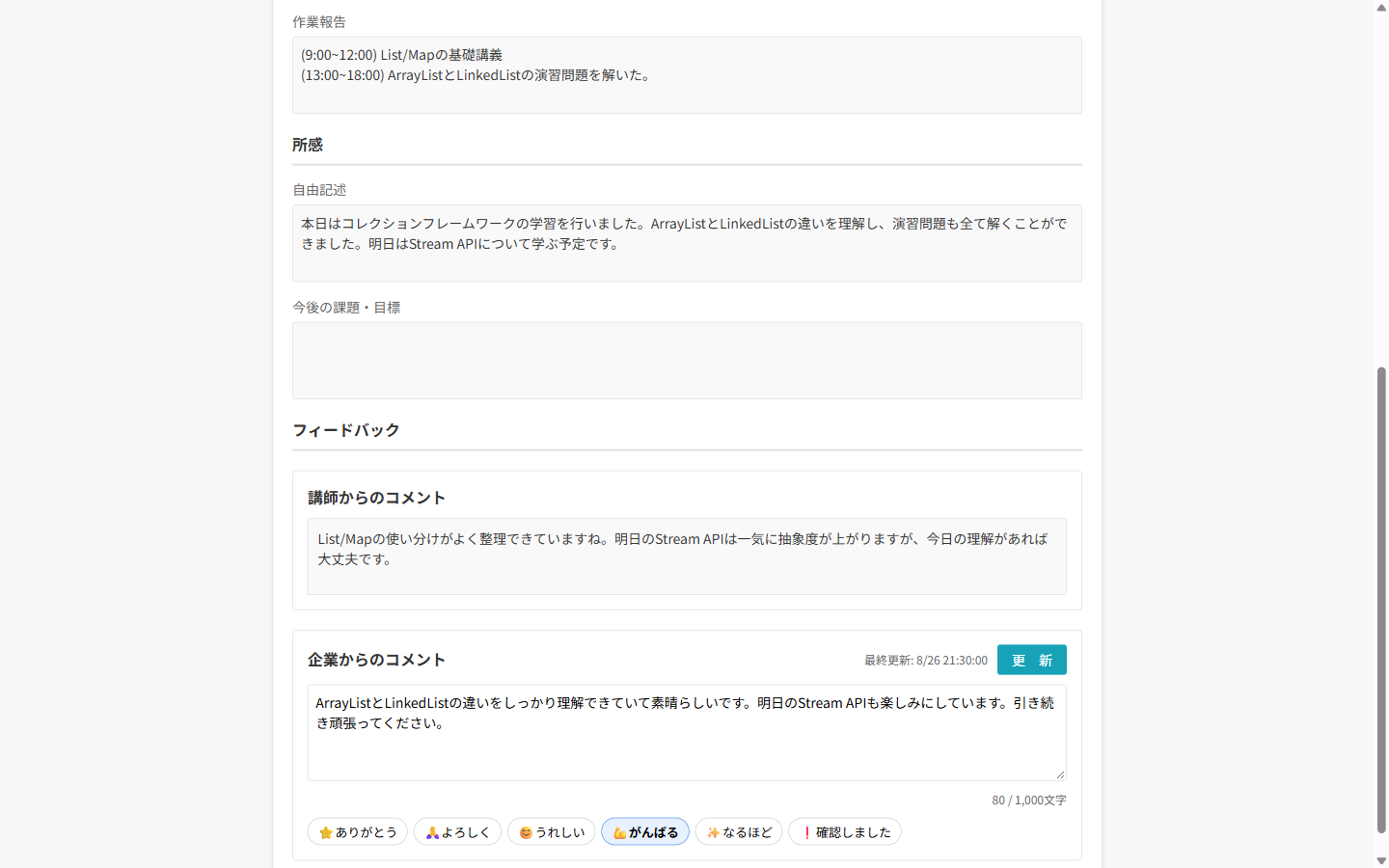Image resolution: width=1389 pixels, height=868 pixels.
Task: Toggle the よろしく reaction chip
Action: click(457, 832)
